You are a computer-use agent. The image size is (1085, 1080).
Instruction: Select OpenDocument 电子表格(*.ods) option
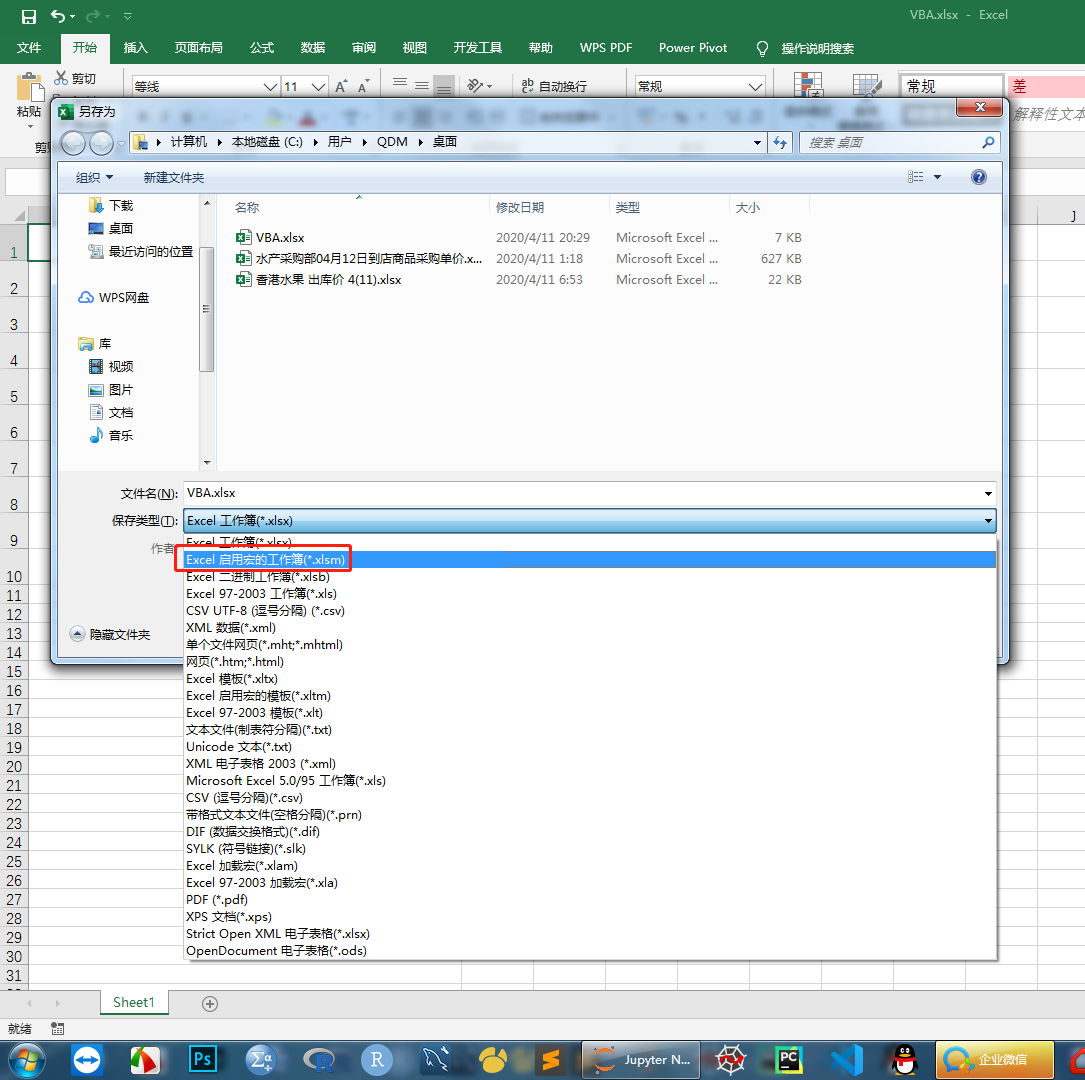[x=590, y=951]
